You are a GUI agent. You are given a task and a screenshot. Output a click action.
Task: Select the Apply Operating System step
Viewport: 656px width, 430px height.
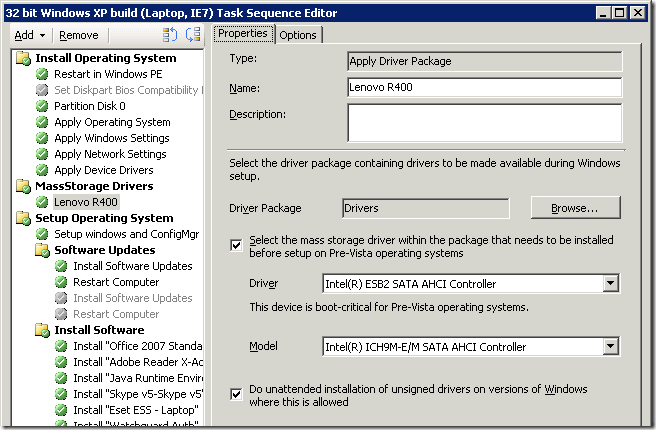(112, 122)
